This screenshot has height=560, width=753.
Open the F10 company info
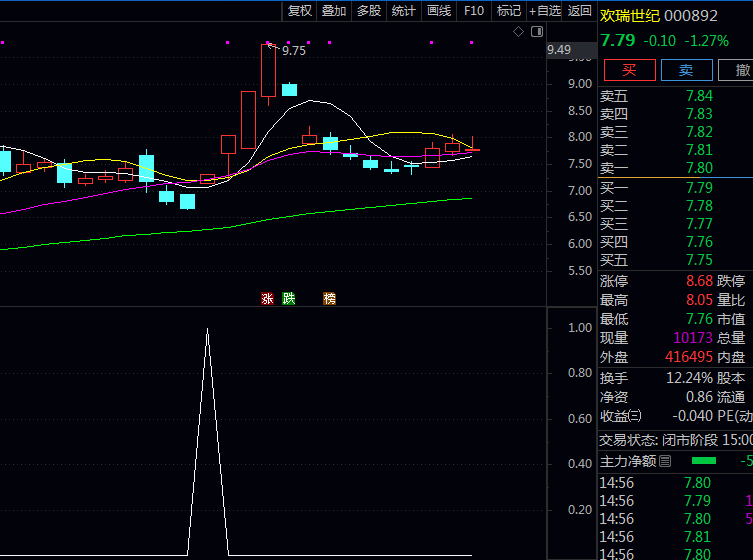coord(475,11)
